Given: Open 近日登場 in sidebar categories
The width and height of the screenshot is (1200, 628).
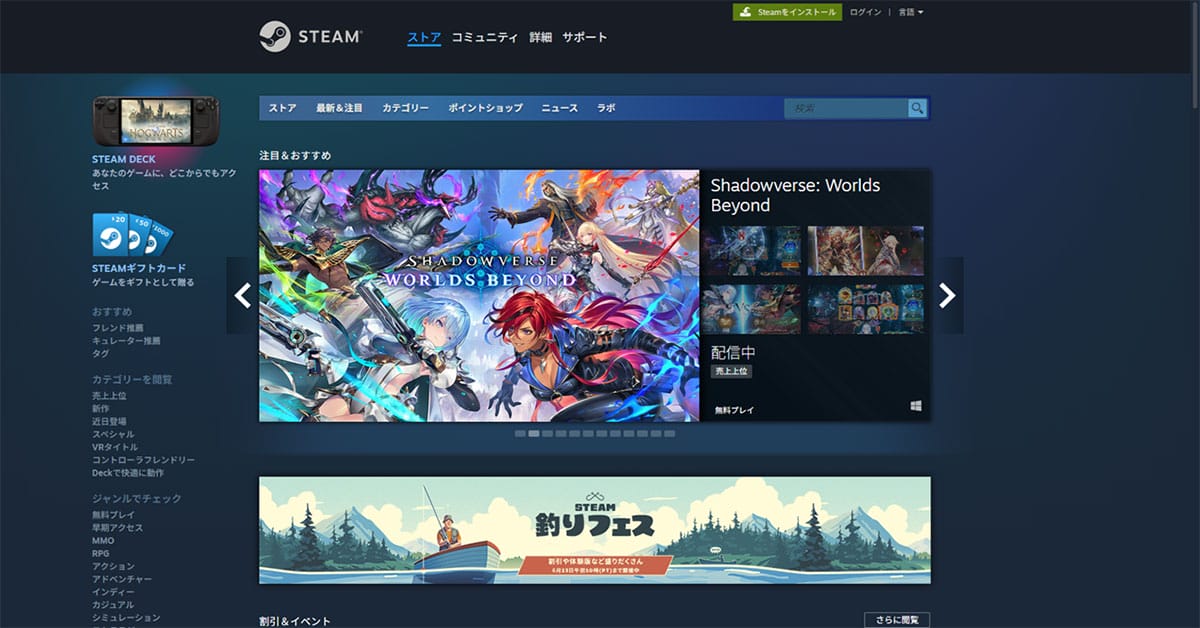Looking at the screenshot, I should 109,422.
